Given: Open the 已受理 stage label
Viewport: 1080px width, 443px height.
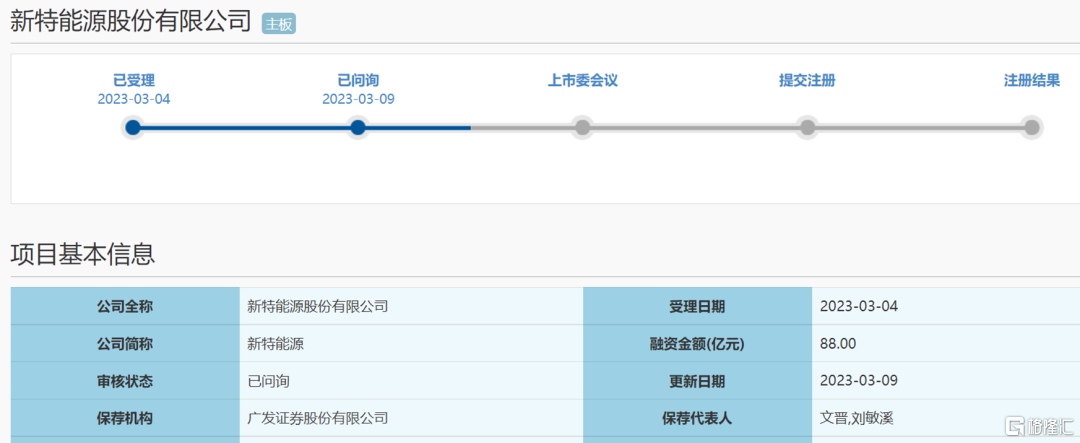Looking at the screenshot, I should click(x=133, y=80).
